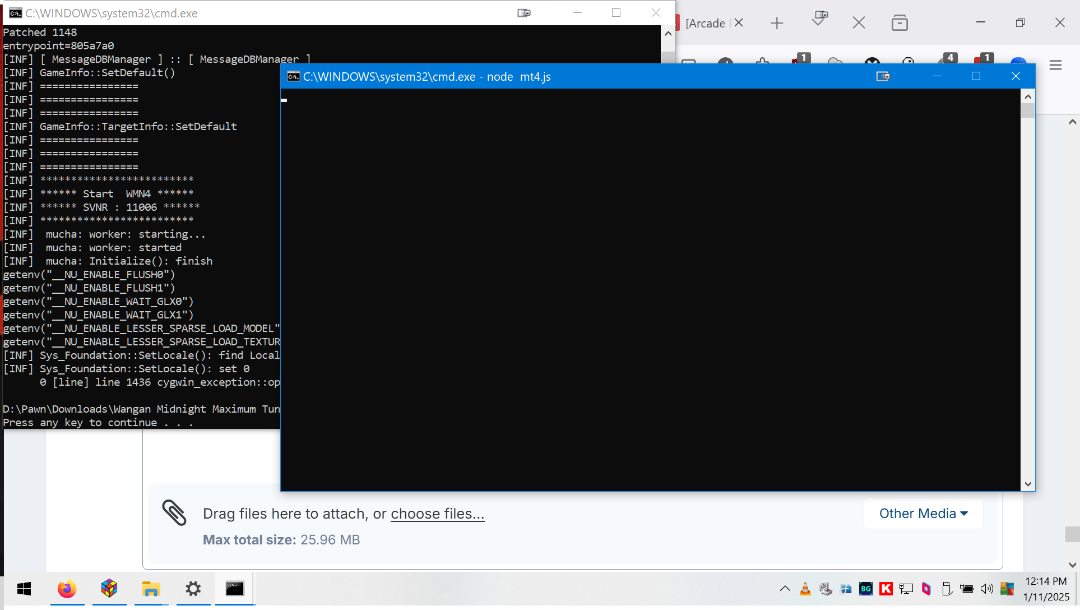
Task: Click the BG tray icon
Action: pos(866,589)
